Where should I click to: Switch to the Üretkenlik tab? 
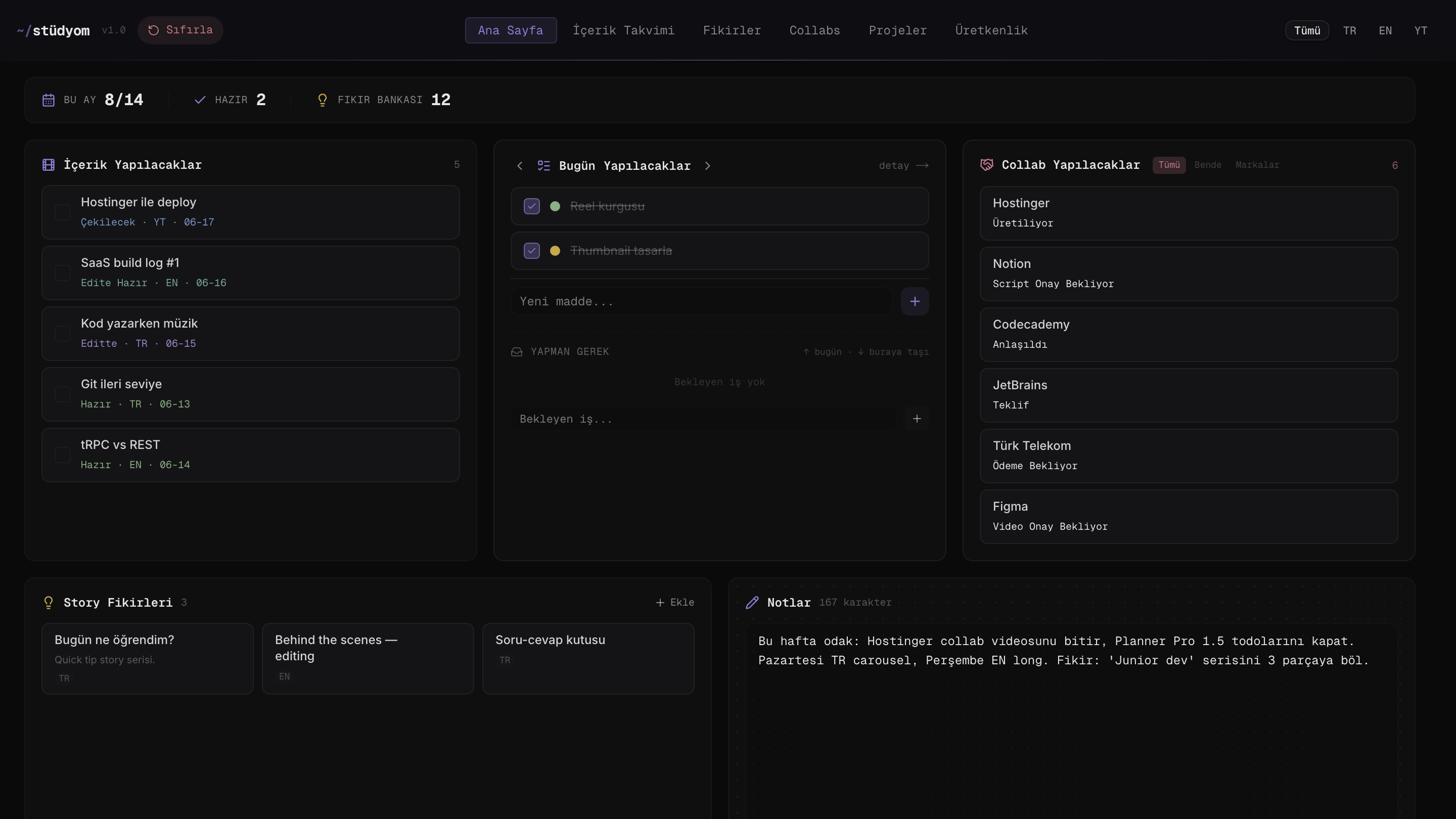coord(991,30)
